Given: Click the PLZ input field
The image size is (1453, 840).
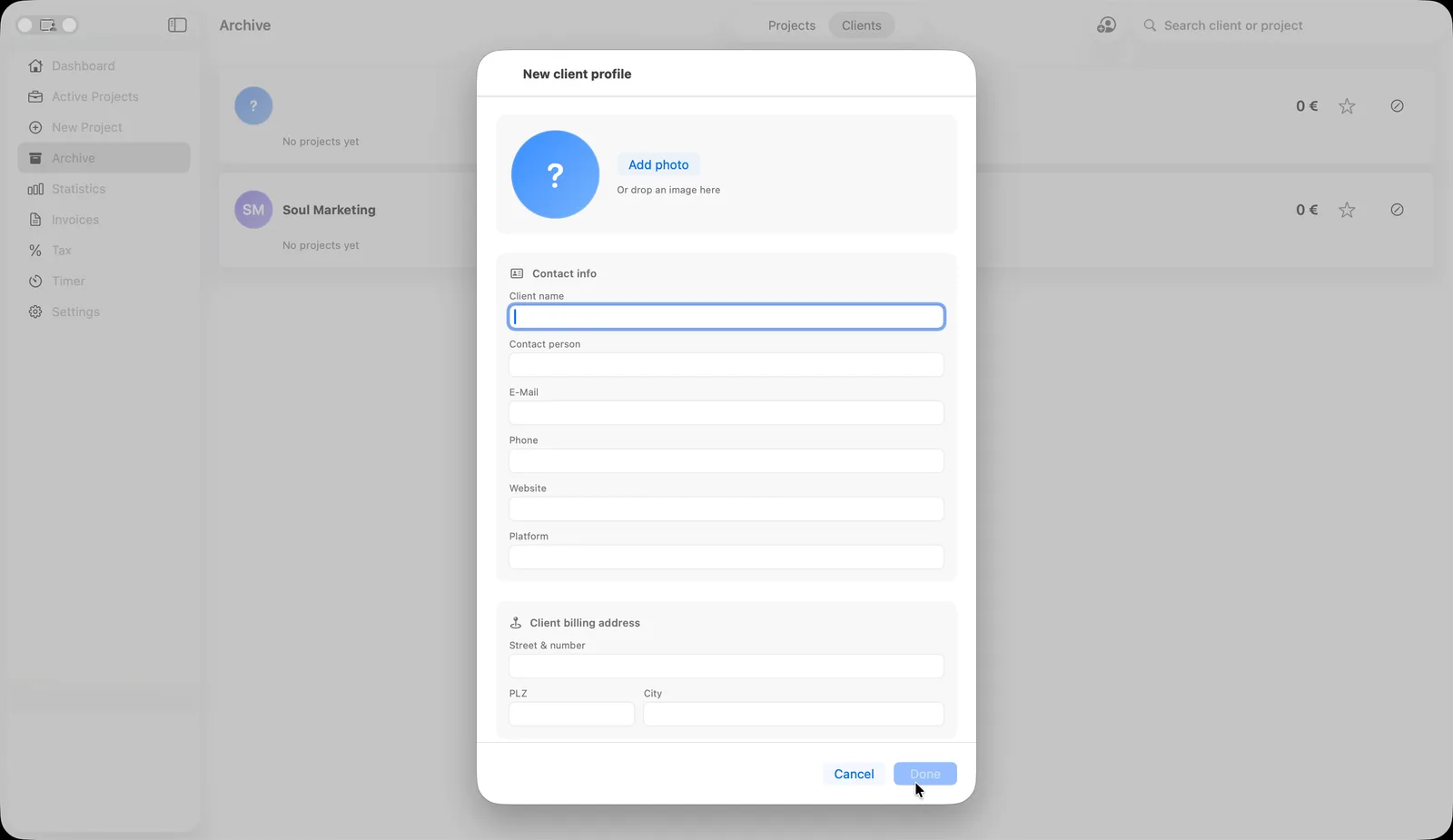Looking at the screenshot, I should (x=571, y=714).
